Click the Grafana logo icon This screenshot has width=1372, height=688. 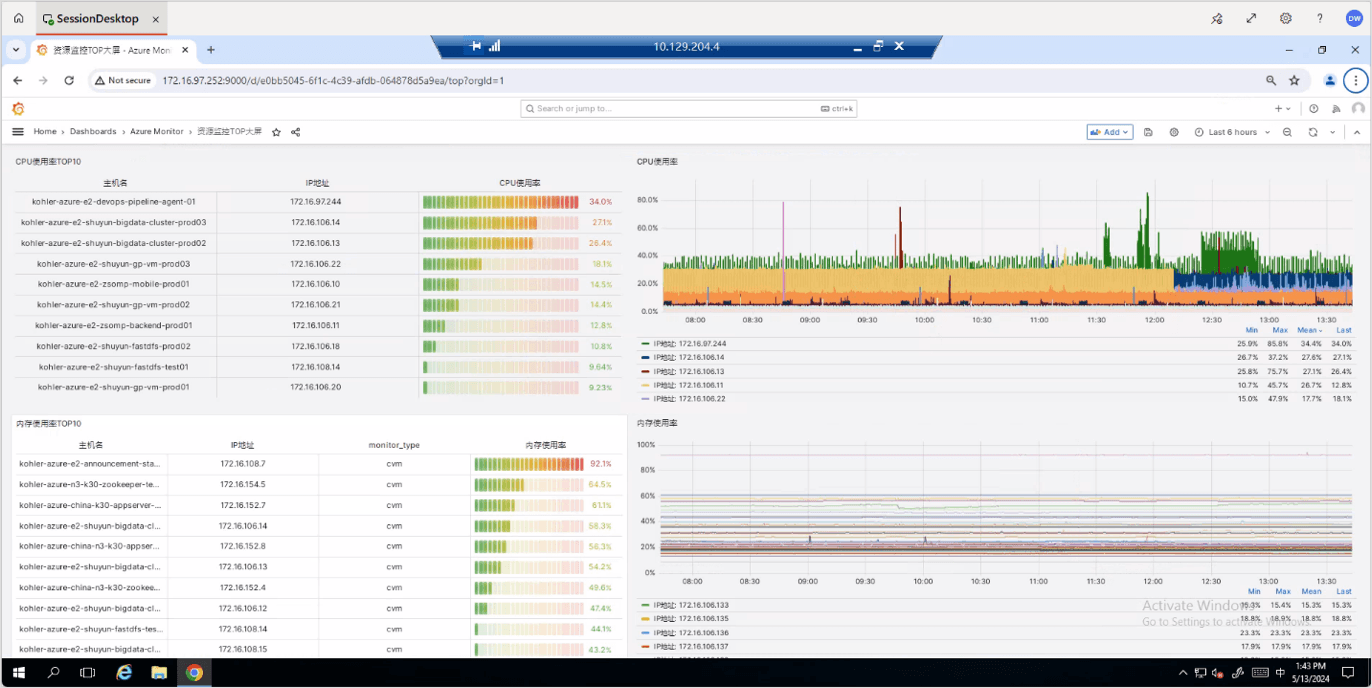pos(18,109)
